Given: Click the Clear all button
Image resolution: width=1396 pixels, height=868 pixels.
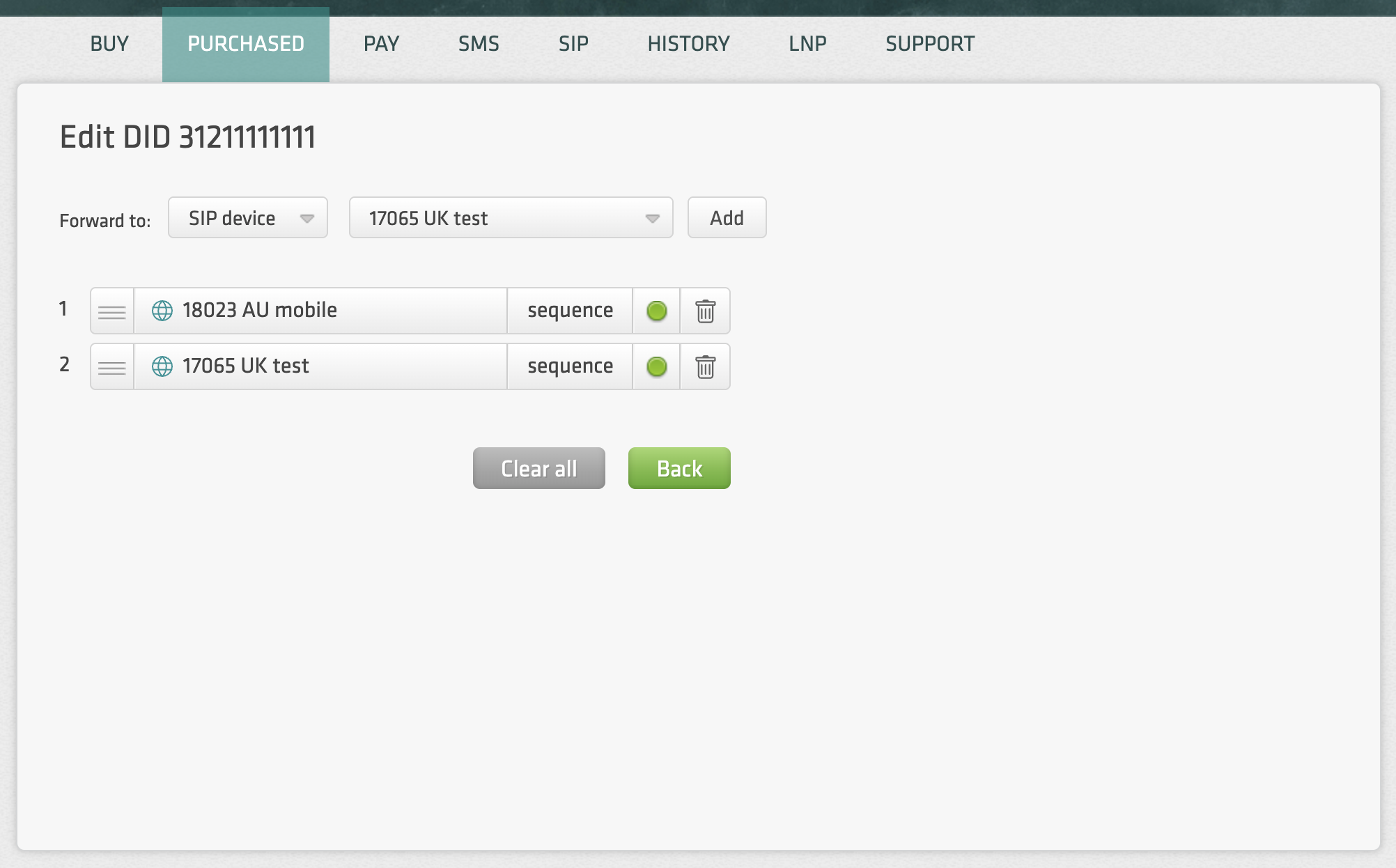Looking at the screenshot, I should (x=538, y=468).
